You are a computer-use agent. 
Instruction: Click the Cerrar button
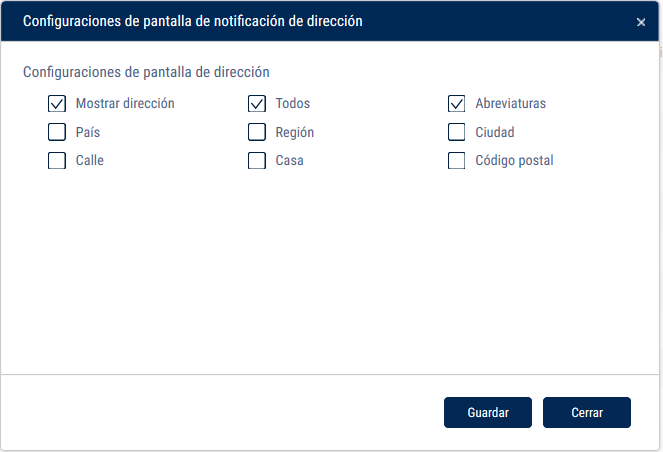pos(586,412)
